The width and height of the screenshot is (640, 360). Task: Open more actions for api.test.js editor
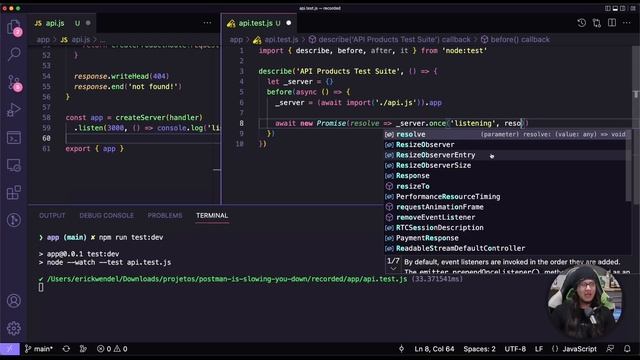click(x=627, y=23)
